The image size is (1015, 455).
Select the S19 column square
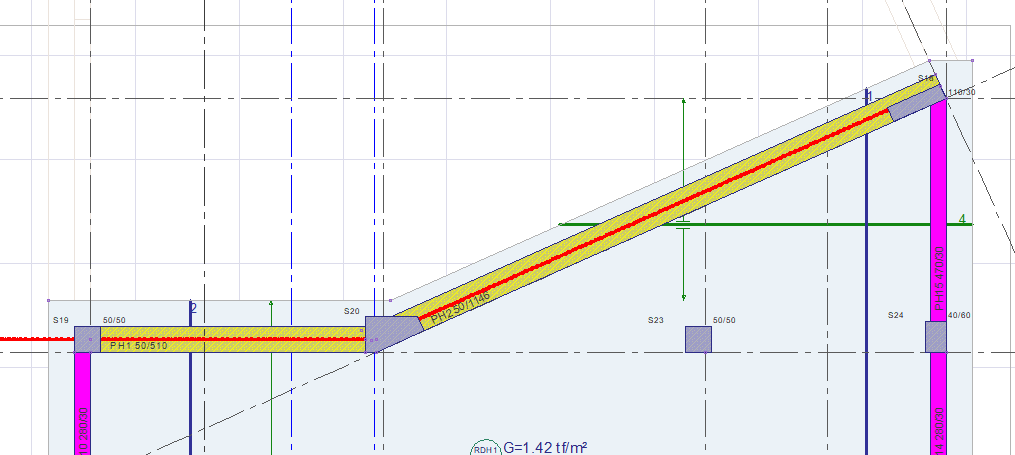pyautogui.click(x=87, y=339)
